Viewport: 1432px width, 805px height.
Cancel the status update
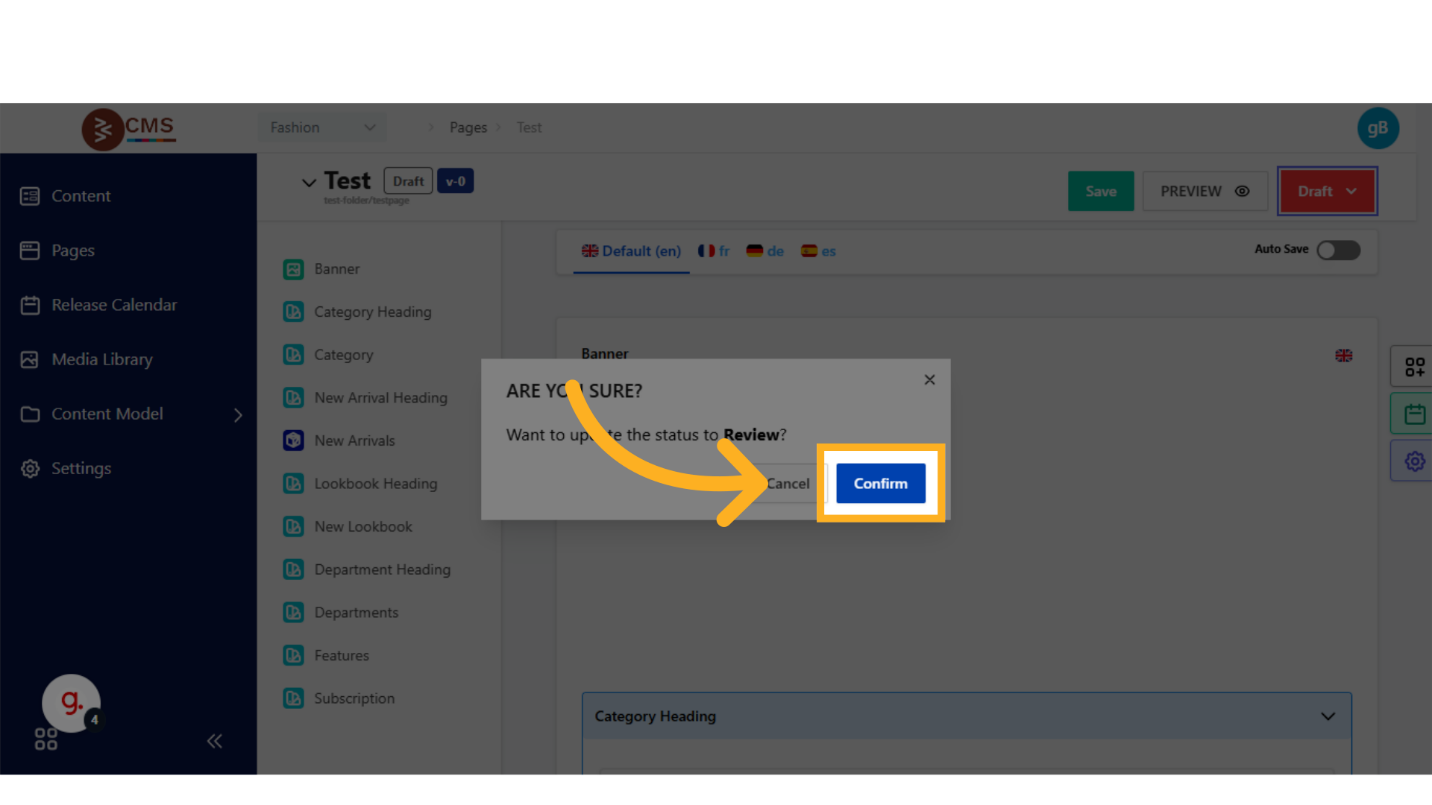pos(788,484)
